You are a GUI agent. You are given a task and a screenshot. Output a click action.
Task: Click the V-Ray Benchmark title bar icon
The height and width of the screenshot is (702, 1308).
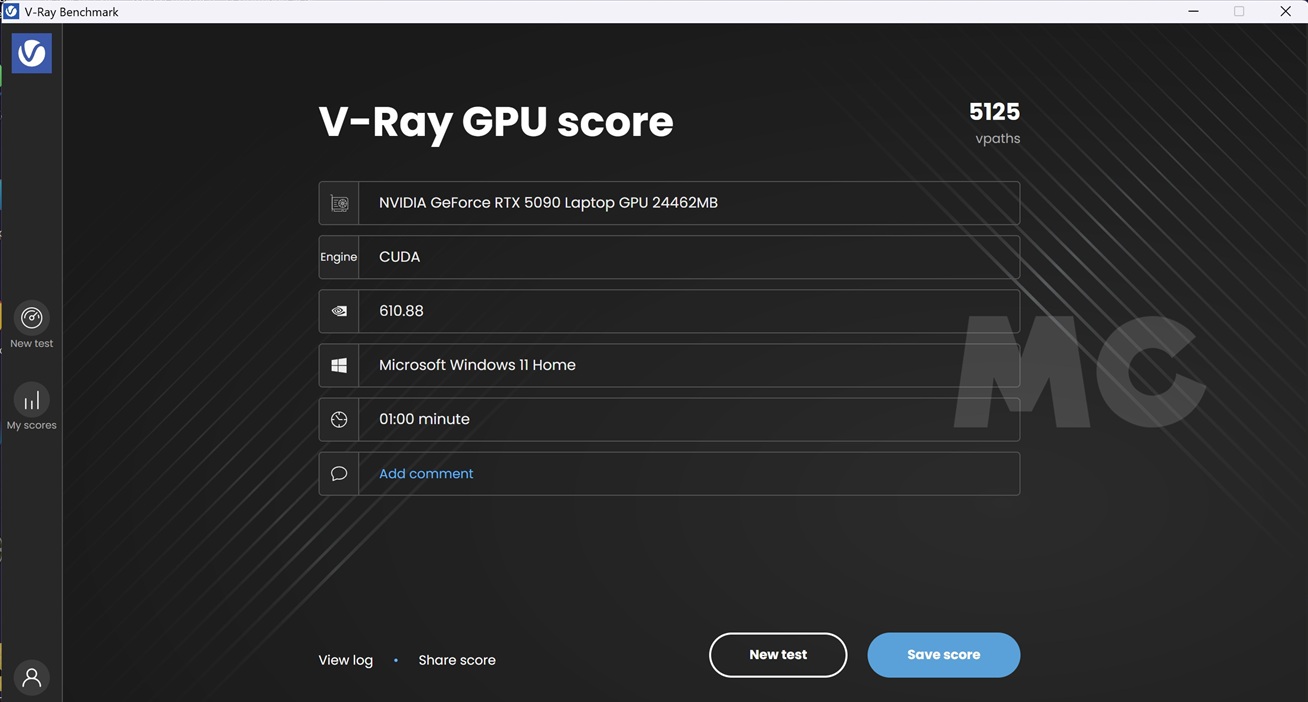coord(11,11)
